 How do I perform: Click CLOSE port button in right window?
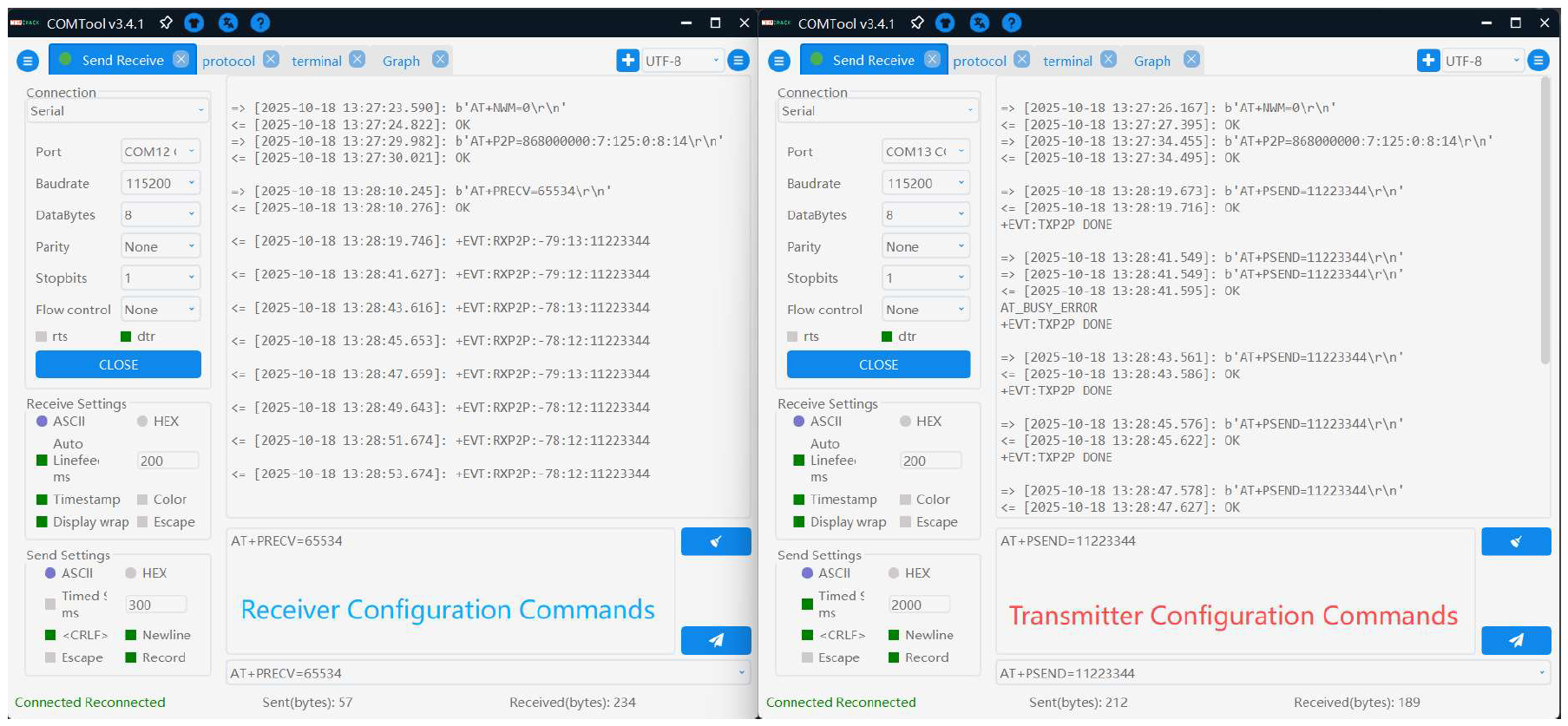click(x=878, y=364)
